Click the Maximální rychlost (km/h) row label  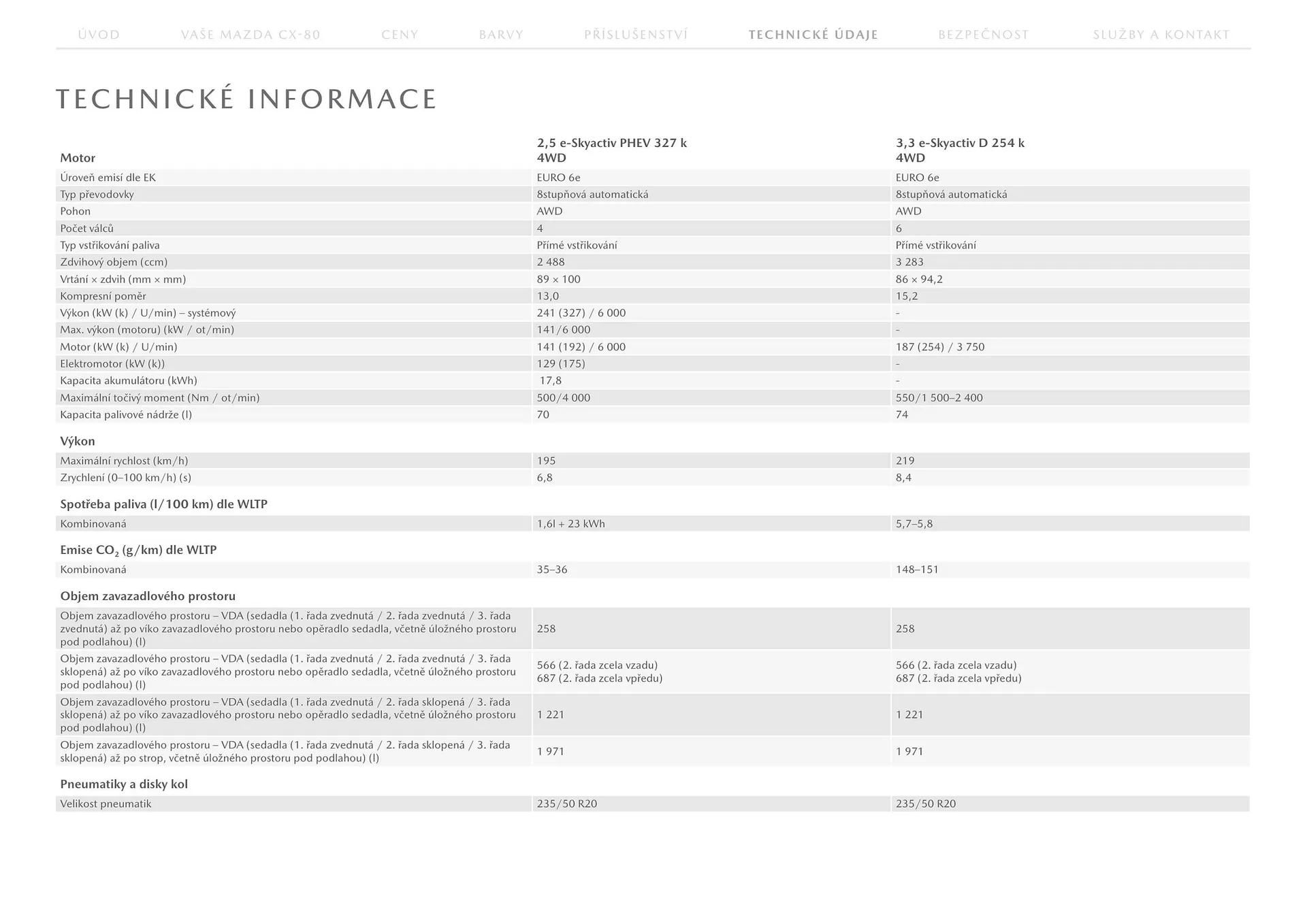[124, 461]
